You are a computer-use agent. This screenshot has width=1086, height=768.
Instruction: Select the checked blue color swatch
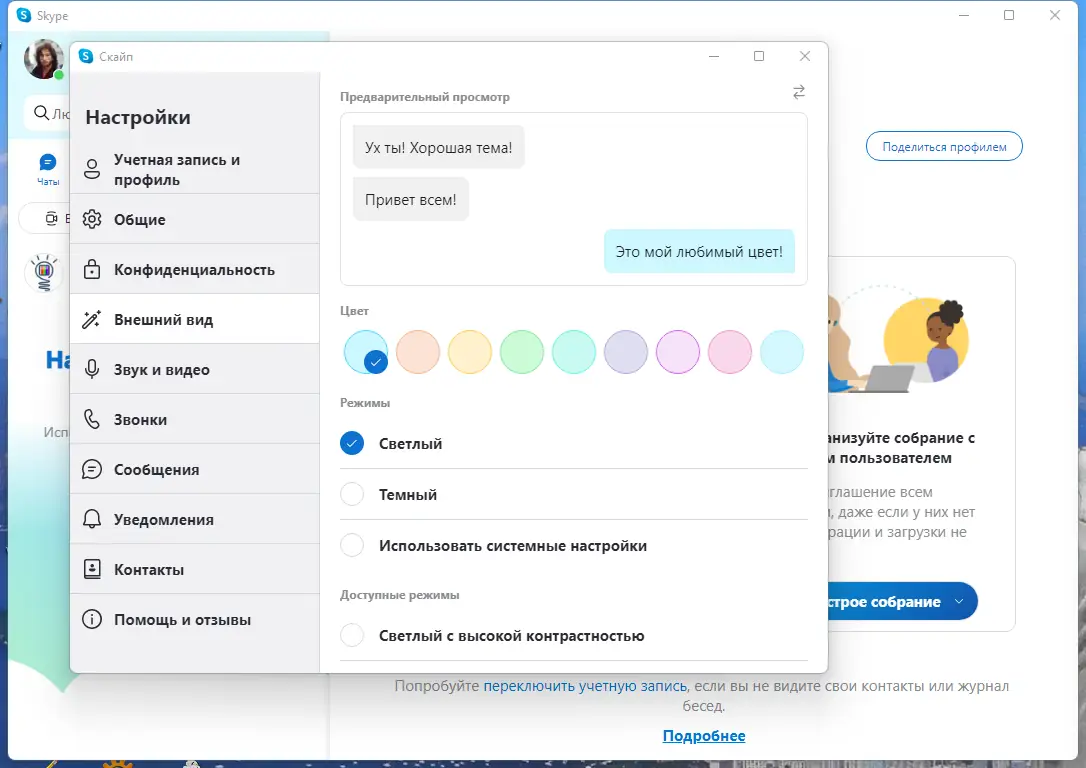coord(366,352)
